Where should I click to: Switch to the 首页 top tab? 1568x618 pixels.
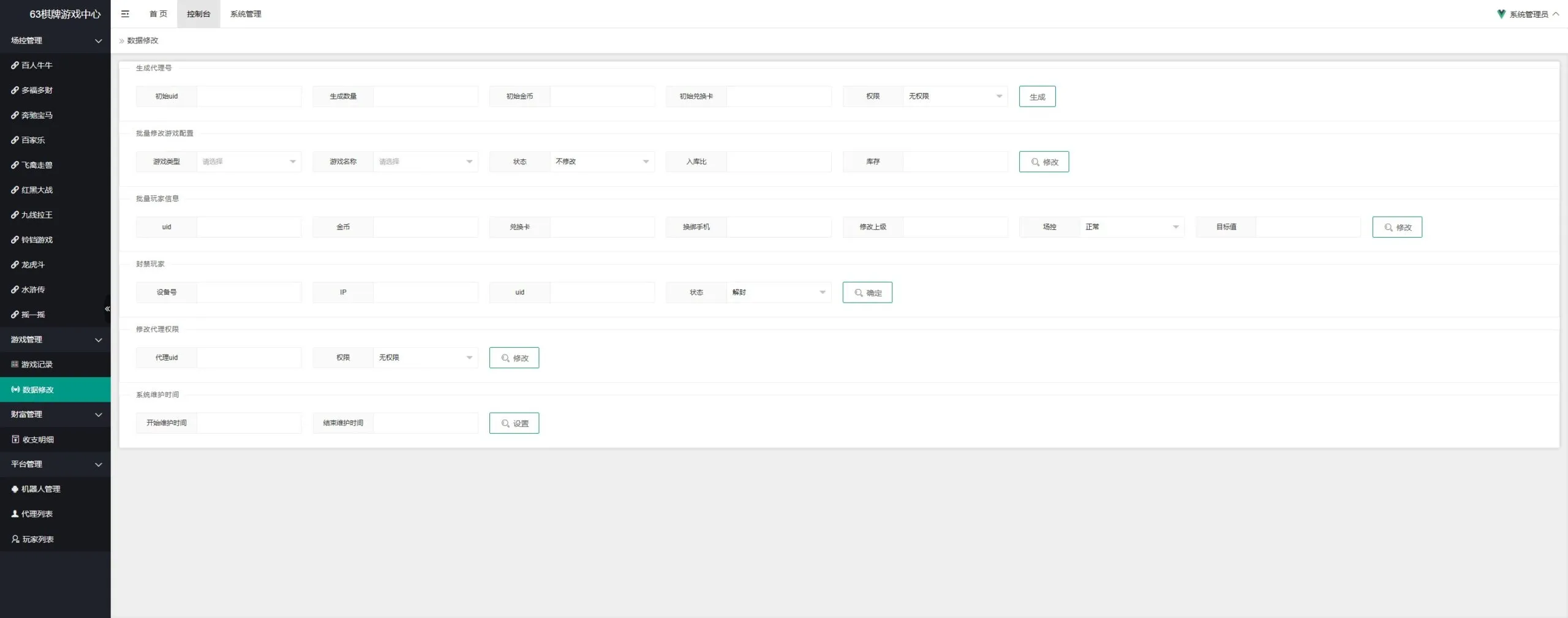click(158, 13)
